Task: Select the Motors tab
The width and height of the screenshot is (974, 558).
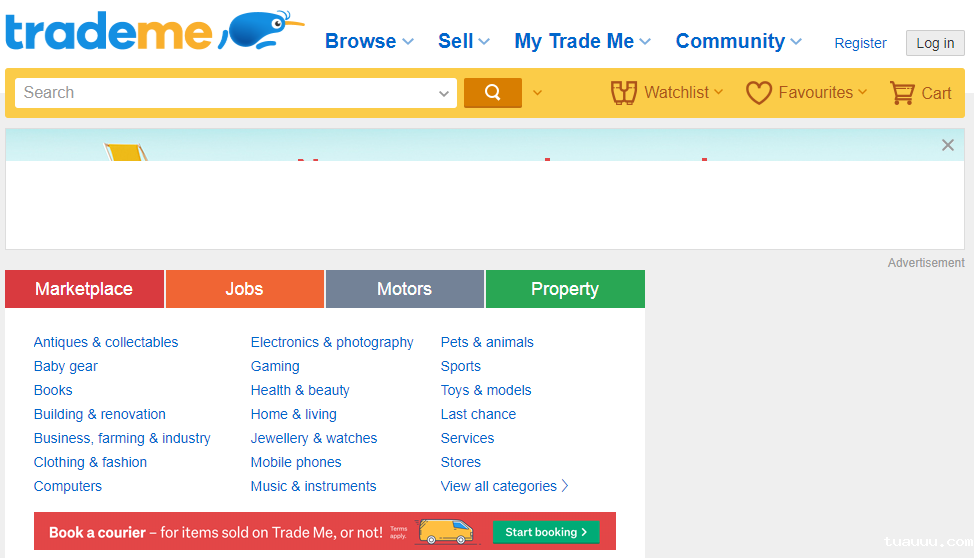Action: pos(404,289)
